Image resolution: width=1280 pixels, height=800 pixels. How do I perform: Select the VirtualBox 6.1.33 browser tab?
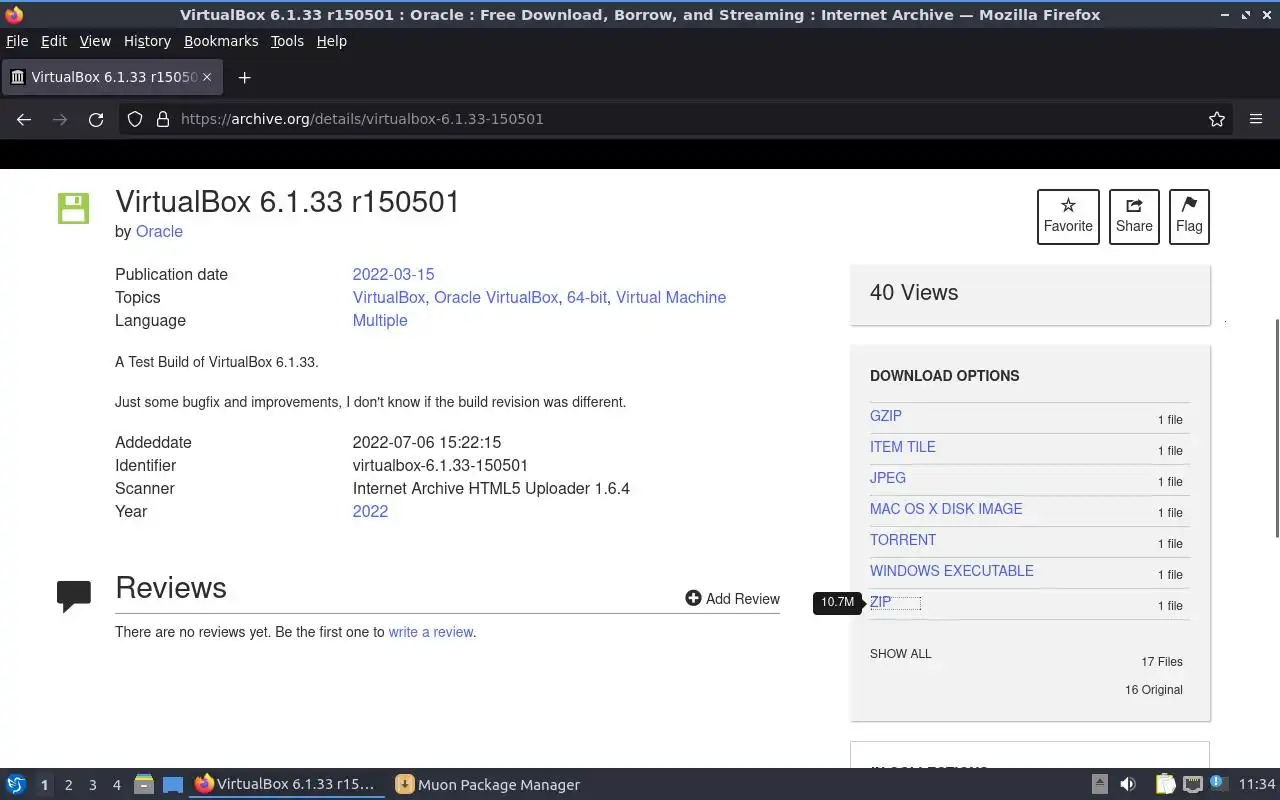pyautogui.click(x=112, y=77)
